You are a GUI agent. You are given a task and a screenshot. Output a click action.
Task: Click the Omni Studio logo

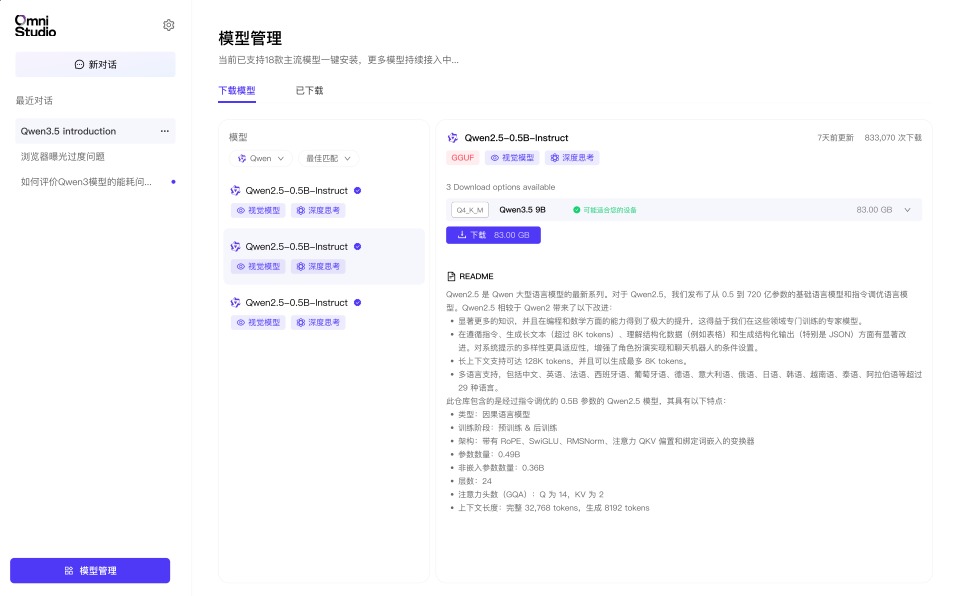click(x=35, y=26)
